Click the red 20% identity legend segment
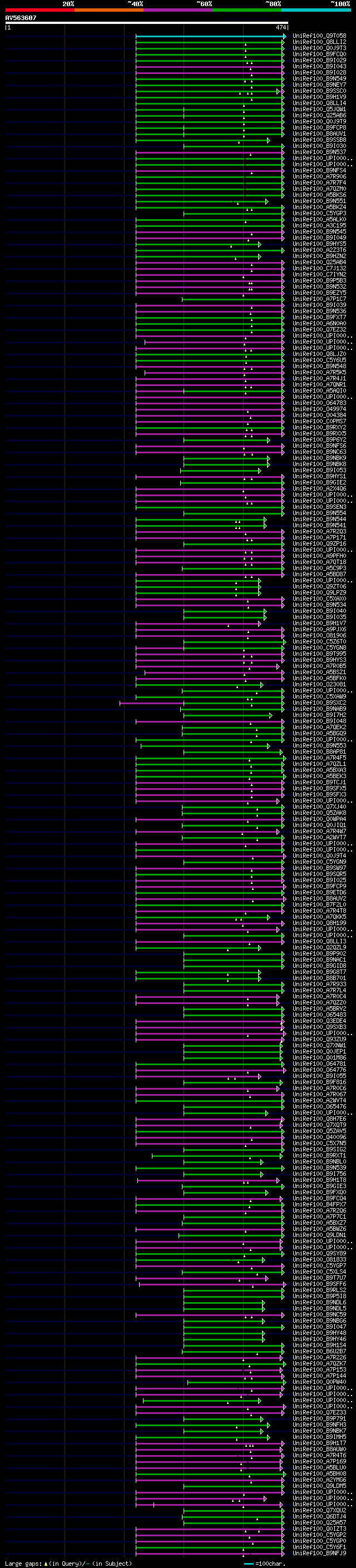The height and width of the screenshot is (1568, 356). [x=39, y=10]
